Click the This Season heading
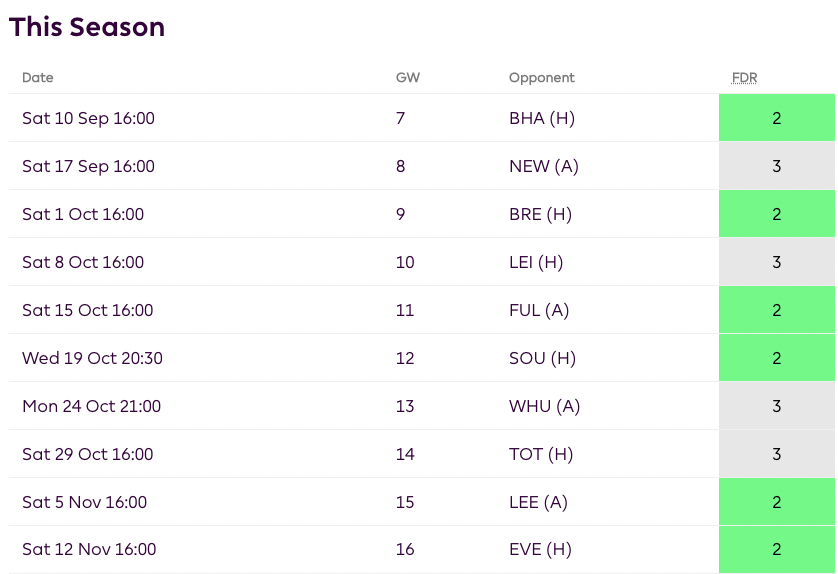838x574 pixels. pos(87,27)
